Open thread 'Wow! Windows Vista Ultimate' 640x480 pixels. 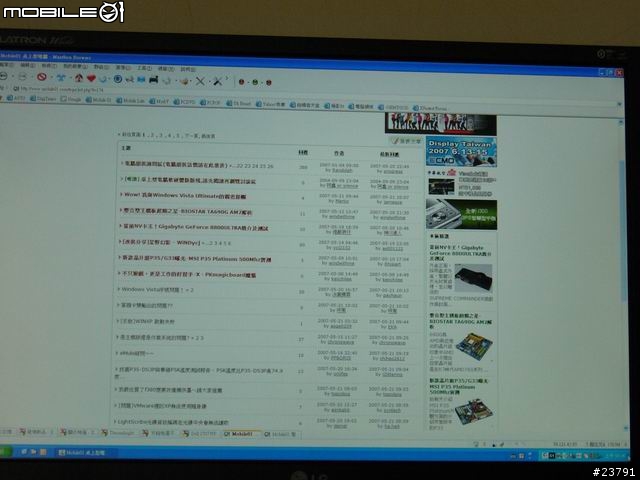(x=185, y=196)
